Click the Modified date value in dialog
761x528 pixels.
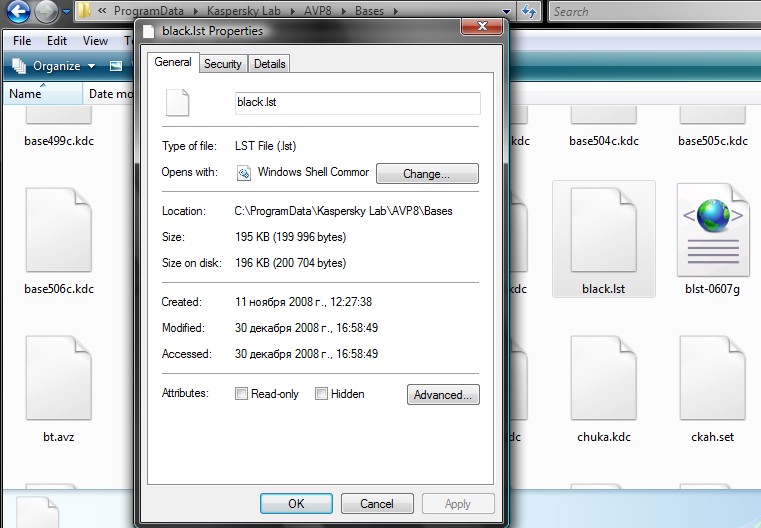point(306,328)
